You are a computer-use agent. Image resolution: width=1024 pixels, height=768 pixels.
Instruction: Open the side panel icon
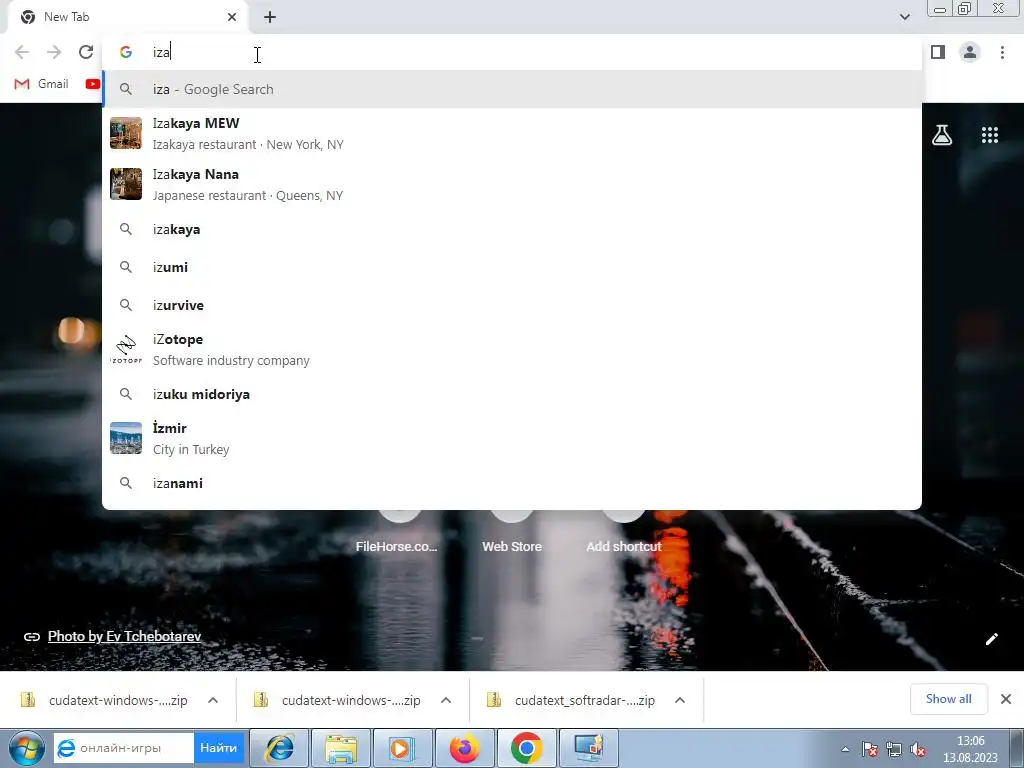point(938,52)
